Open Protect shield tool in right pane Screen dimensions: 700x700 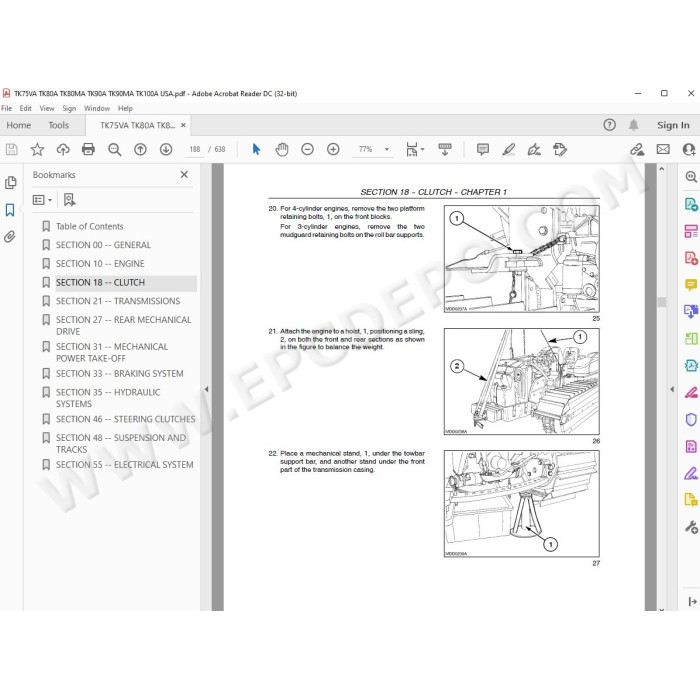[691, 420]
